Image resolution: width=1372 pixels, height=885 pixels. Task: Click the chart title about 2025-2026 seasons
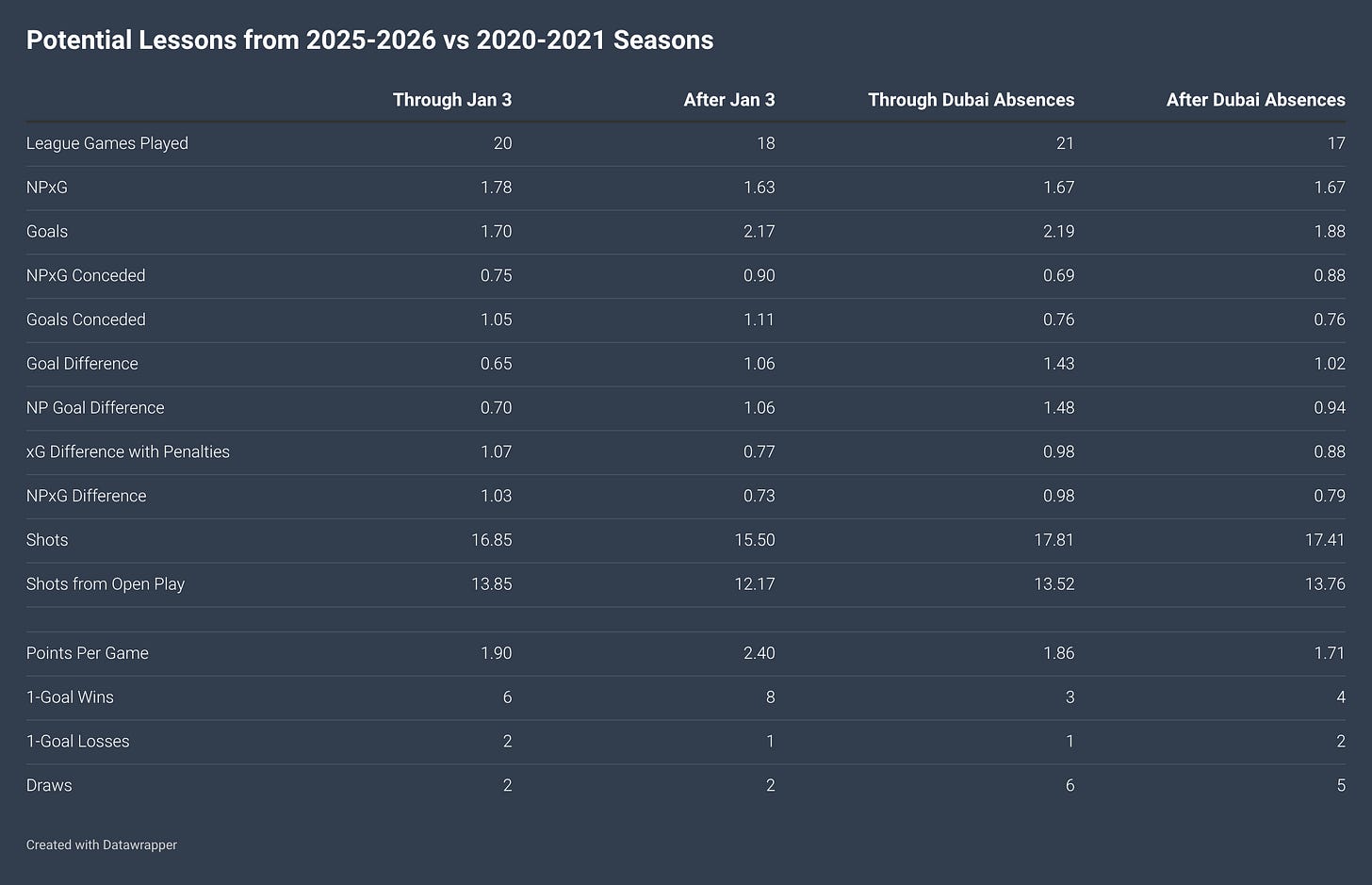click(370, 41)
